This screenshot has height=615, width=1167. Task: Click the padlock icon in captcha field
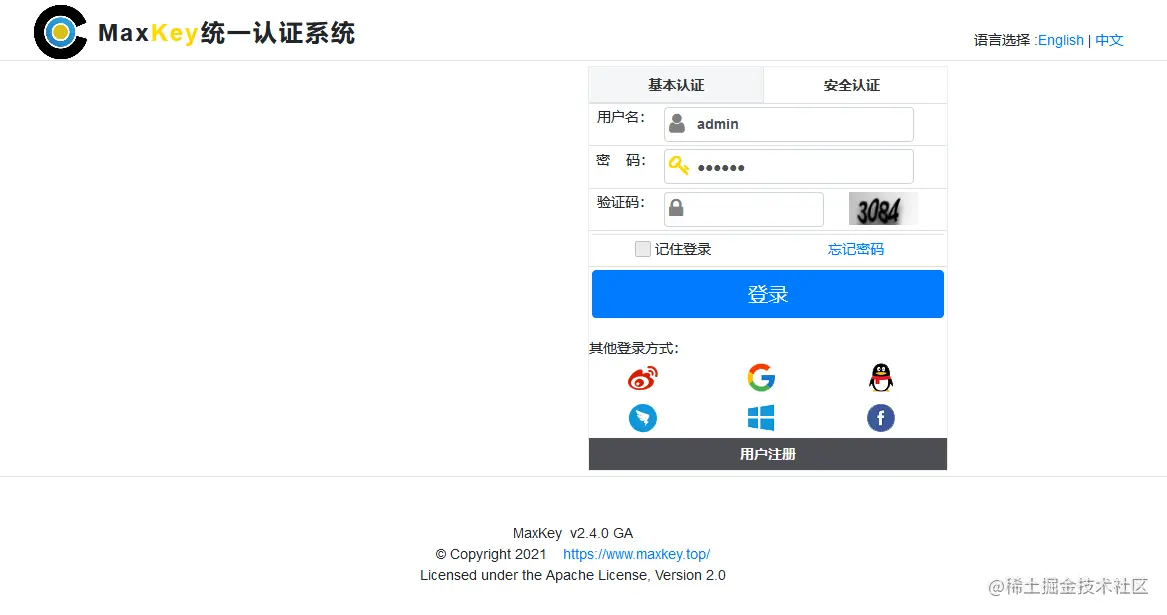point(676,208)
